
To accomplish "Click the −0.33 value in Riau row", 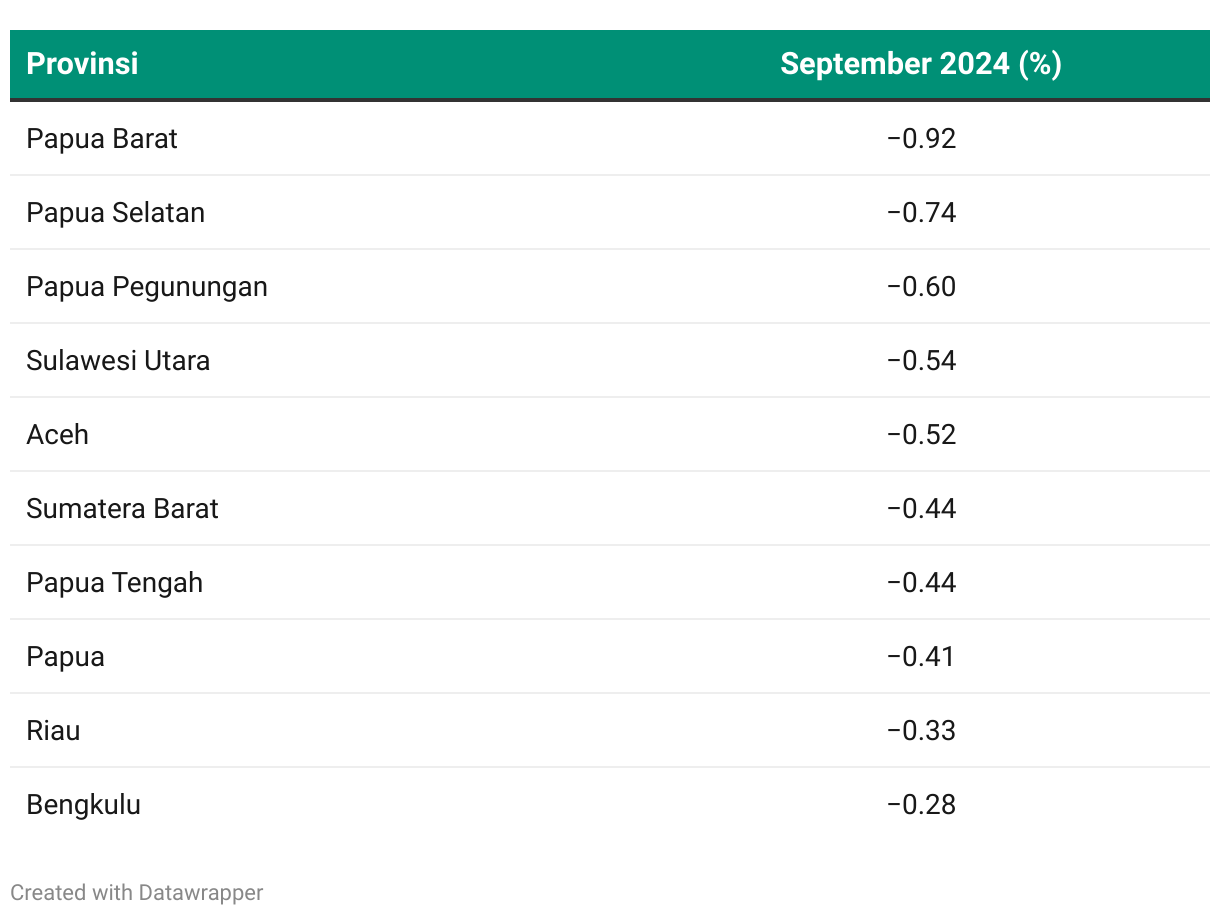I will (x=921, y=730).
